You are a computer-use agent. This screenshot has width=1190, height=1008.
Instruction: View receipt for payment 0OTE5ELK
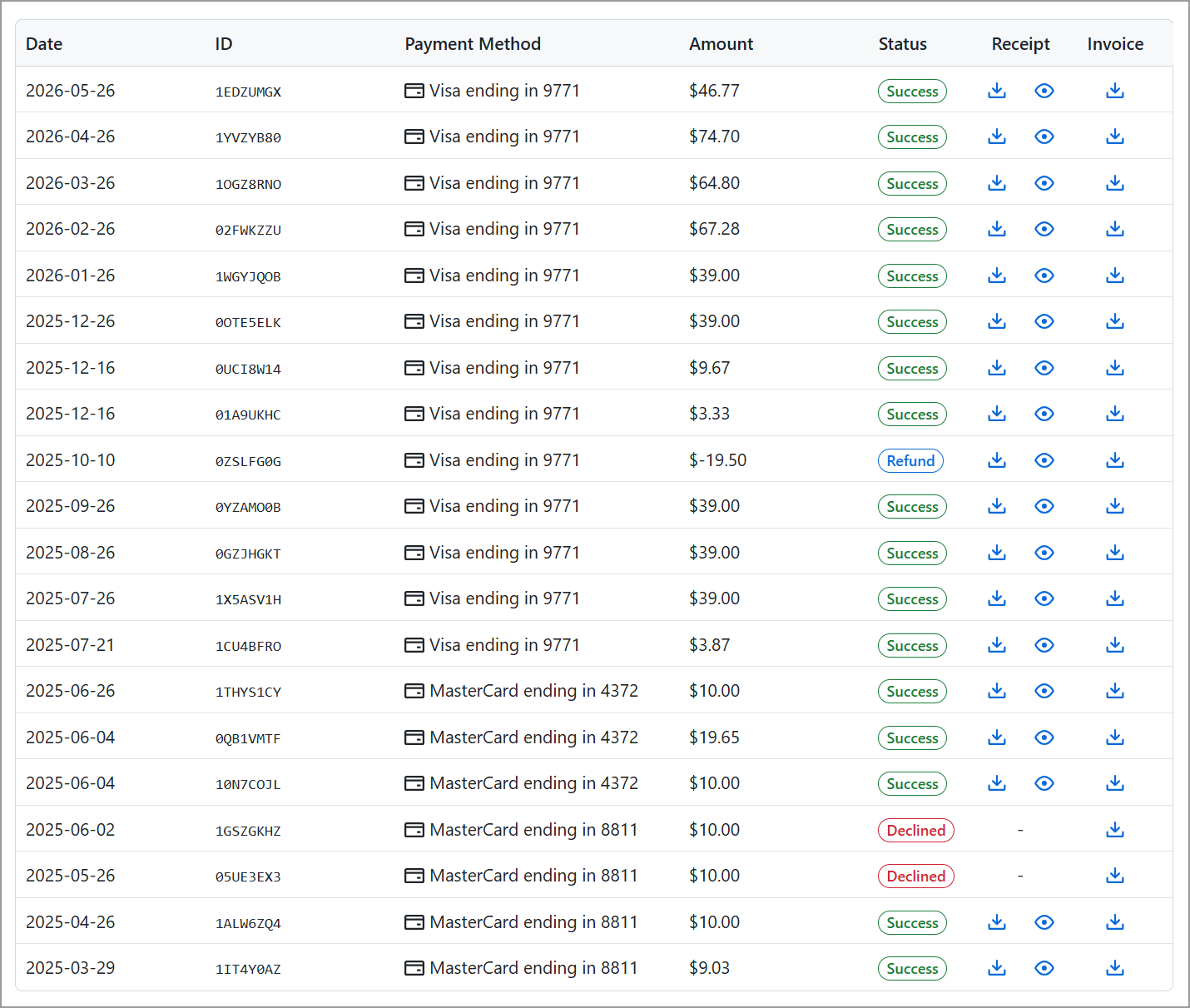[x=1044, y=321]
